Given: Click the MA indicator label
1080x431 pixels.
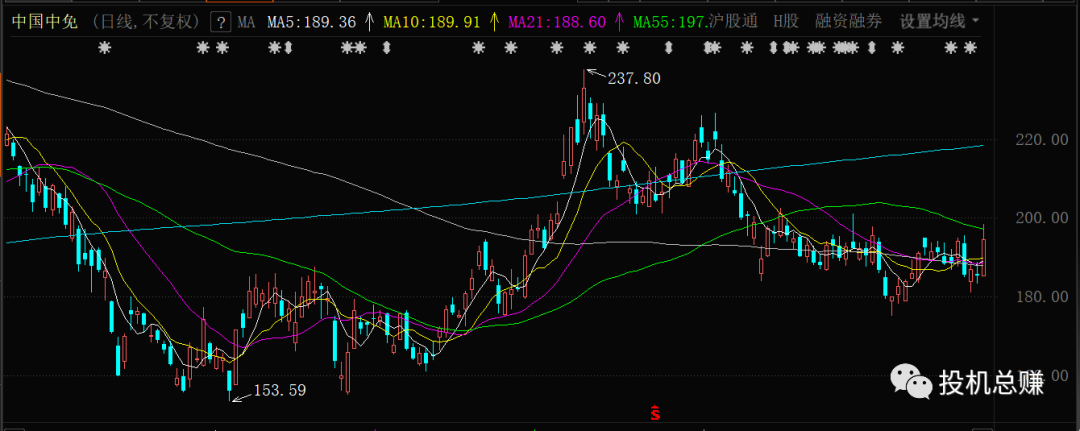Looking at the screenshot, I should click(x=247, y=20).
